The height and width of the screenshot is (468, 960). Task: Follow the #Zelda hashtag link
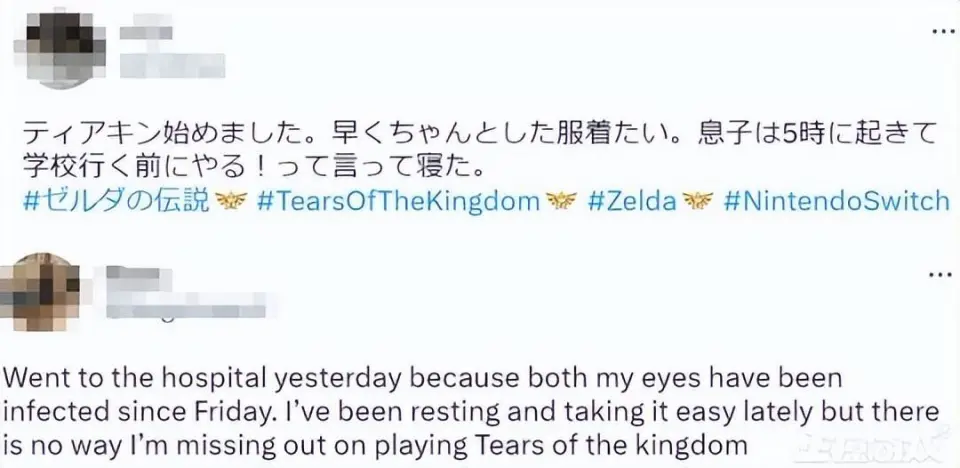630,201
